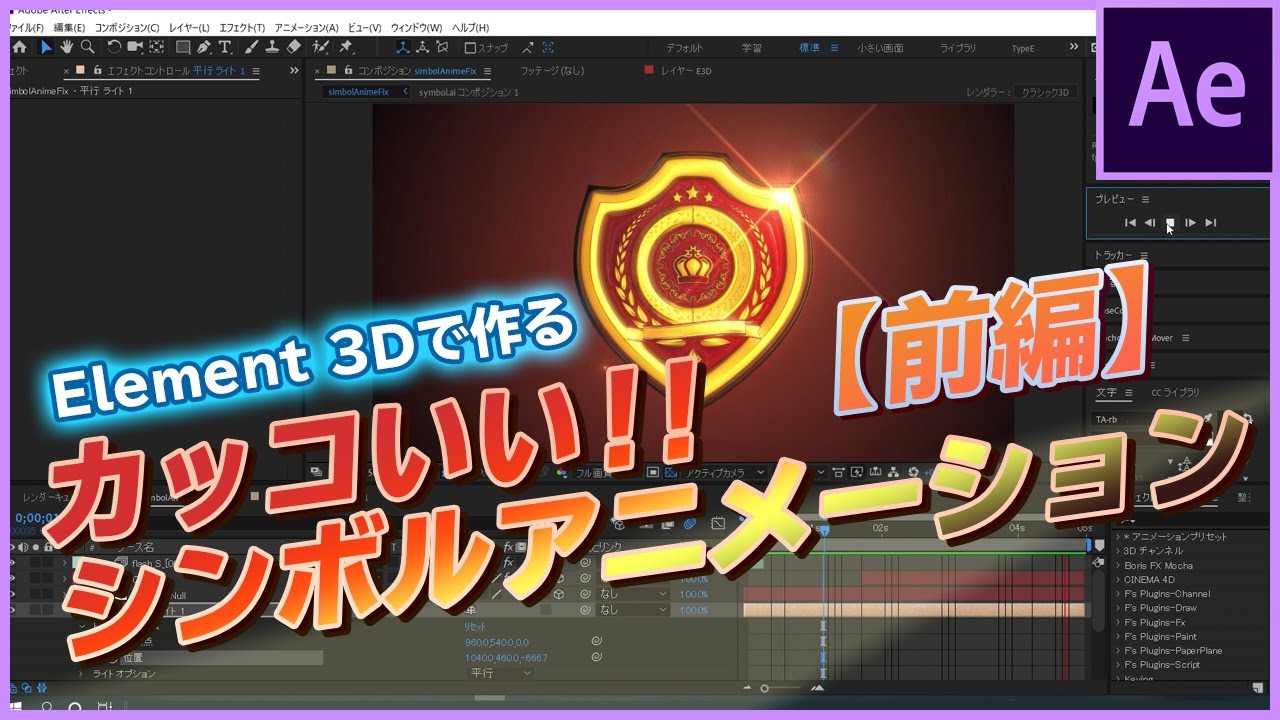Select the Pan Behind anchor point tool
The width and height of the screenshot is (1280, 720).
pos(157,47)
